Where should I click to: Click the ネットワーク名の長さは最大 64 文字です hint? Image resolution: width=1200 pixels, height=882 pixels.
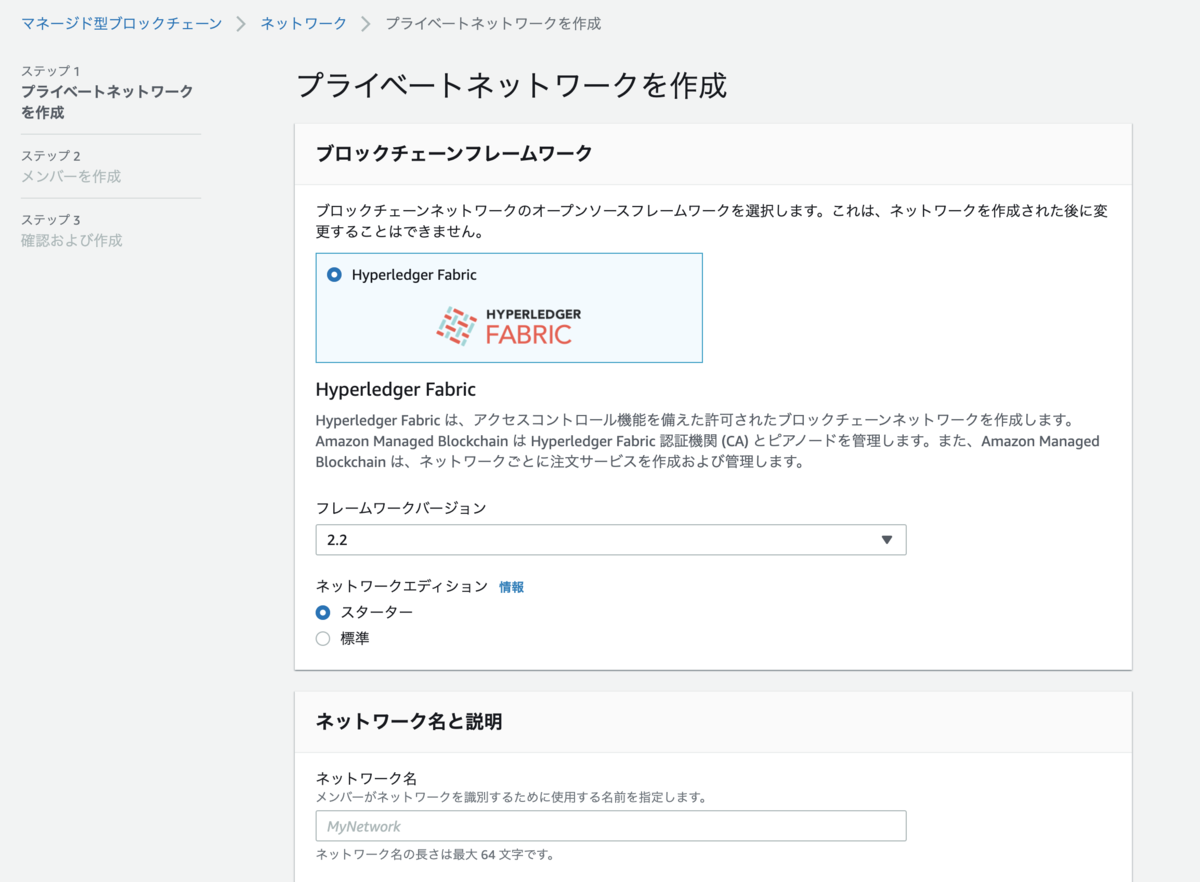(x=435, y=855)
